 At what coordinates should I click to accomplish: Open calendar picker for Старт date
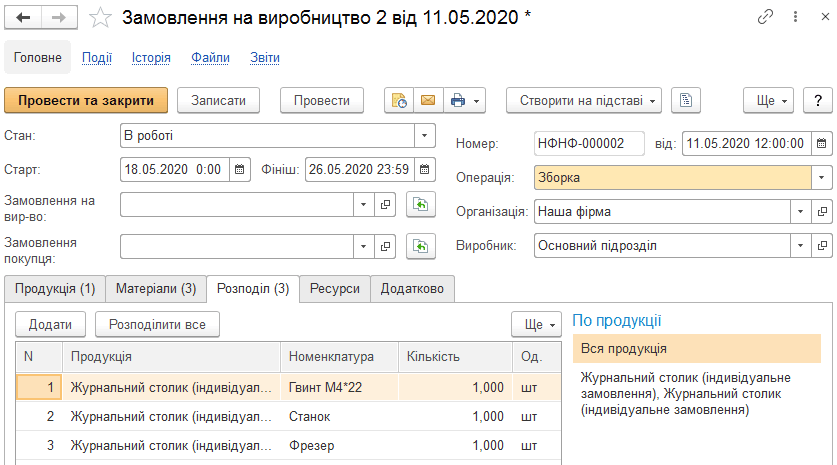coord(240,170)
